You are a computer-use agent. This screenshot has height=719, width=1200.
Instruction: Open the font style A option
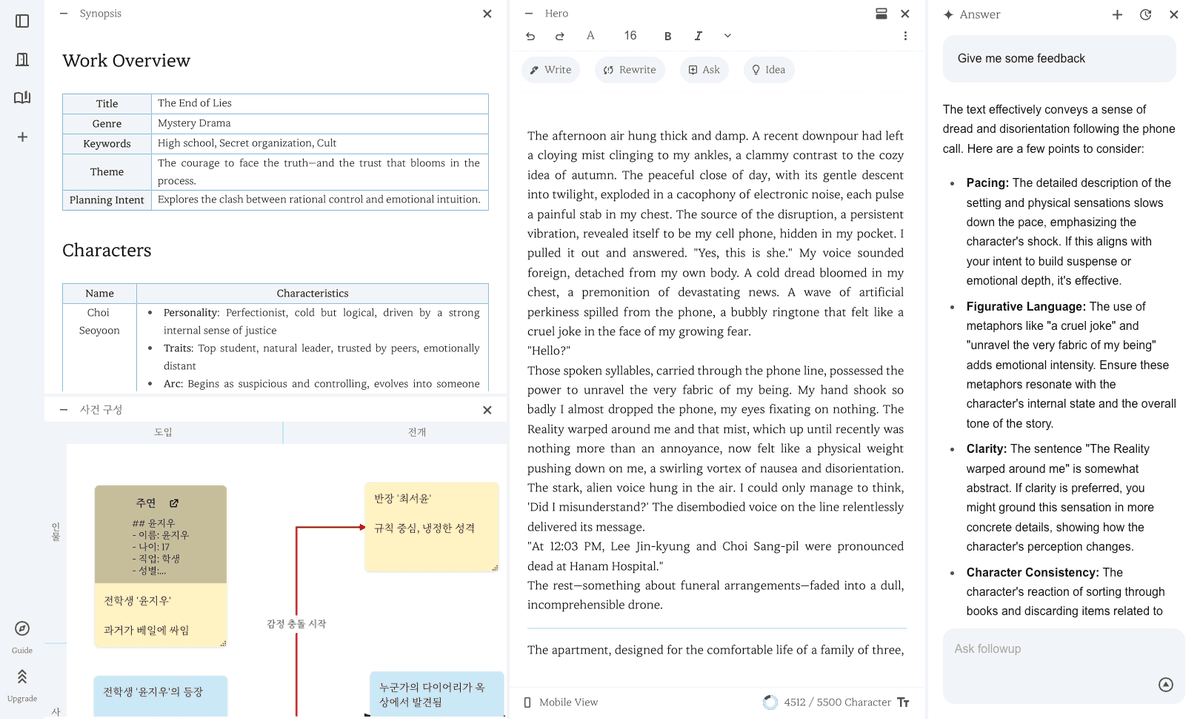coord(590,36)
